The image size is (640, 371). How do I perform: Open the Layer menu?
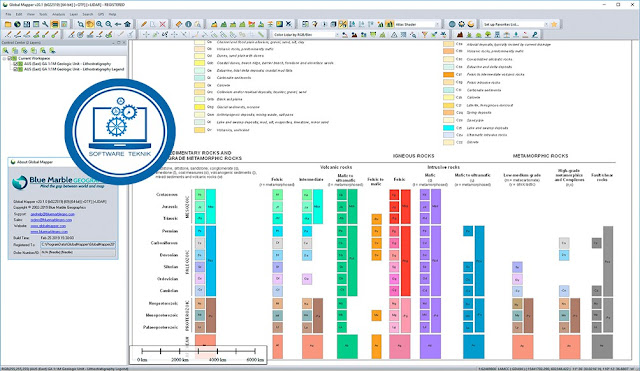click(x=74, y=14)
